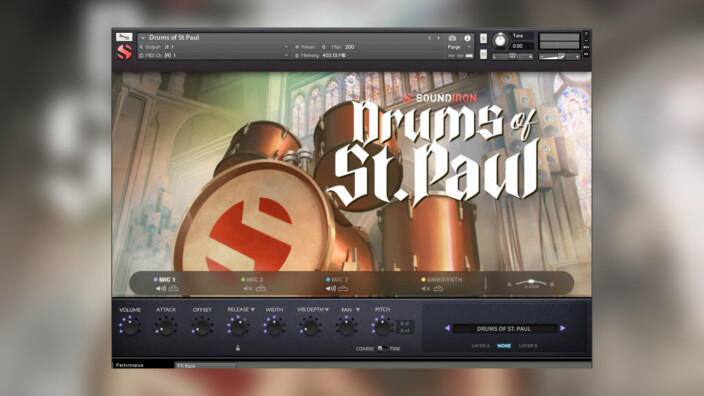Image resolution: width=704 pixels, height=396 pixels.
Task: Click AMBISYNTH output routing icon
Action: click(439, 289)
